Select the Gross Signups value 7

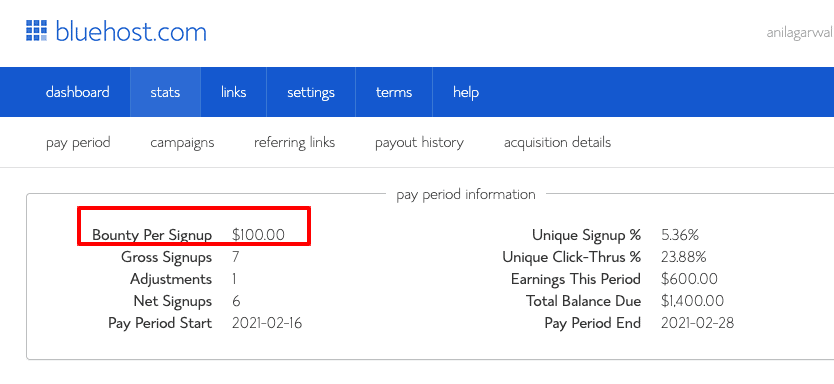[x=236, y=257]
